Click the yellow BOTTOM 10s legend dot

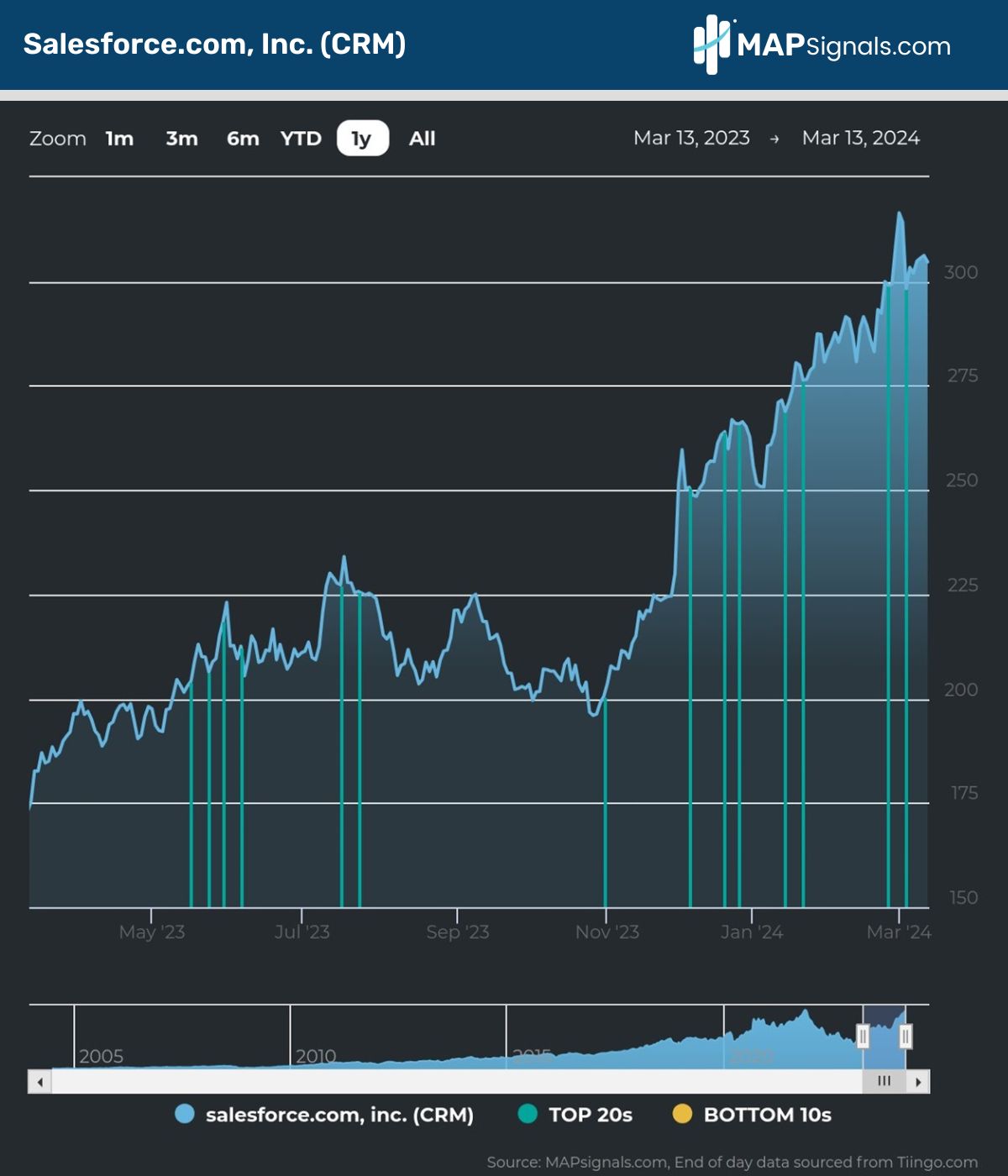[x=683, y=1115]
